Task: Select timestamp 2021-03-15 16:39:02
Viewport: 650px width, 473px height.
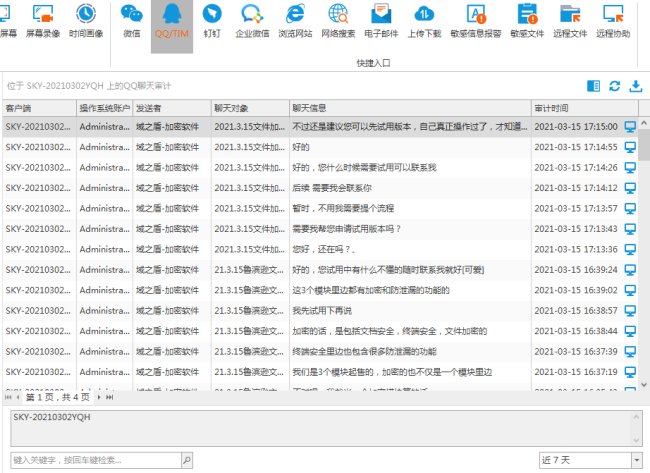Action: [x=576, y=290]
